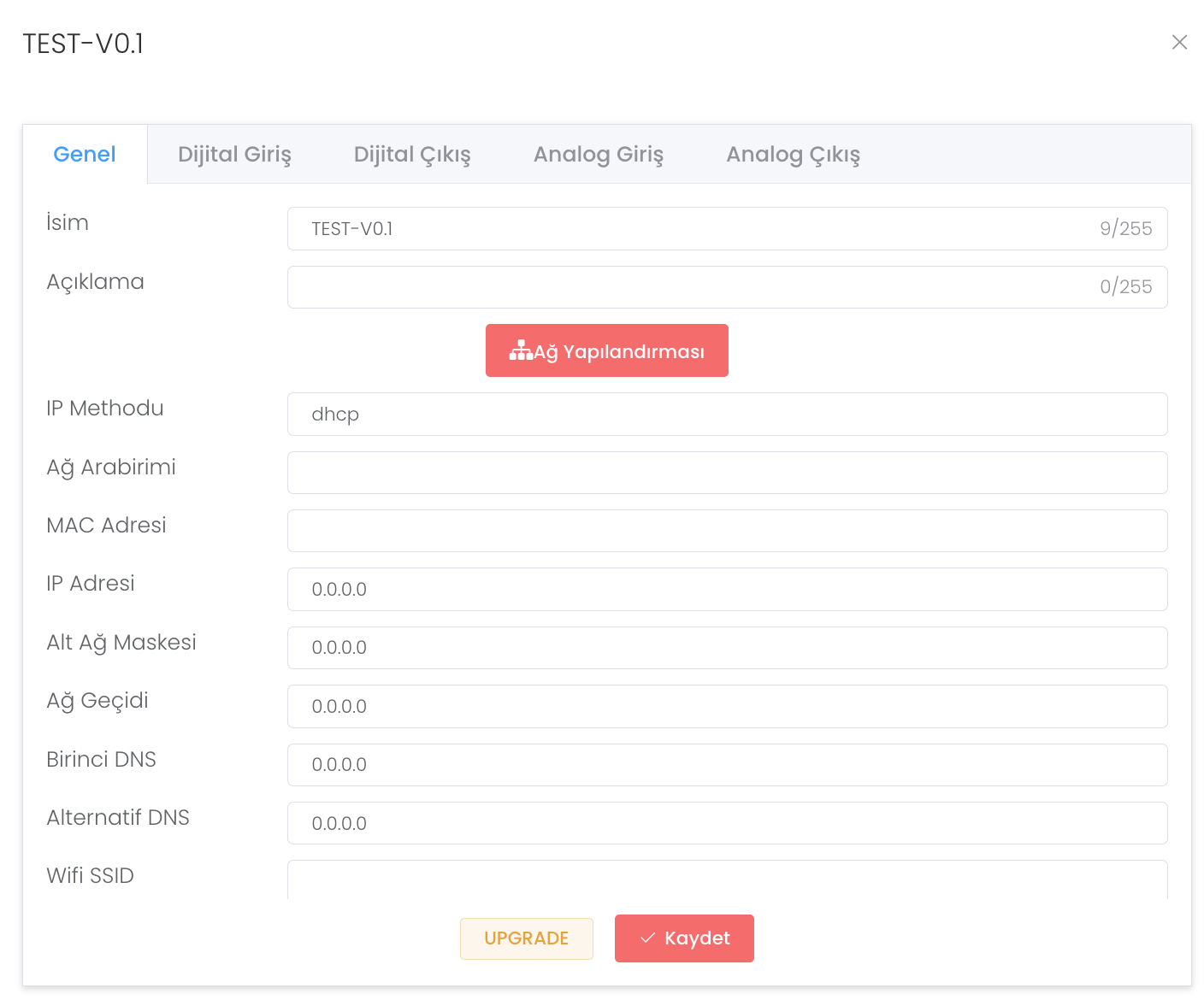
Task: Open the Dijital Giriş tab
Action: pyautogui.click(x=234, y=155)
